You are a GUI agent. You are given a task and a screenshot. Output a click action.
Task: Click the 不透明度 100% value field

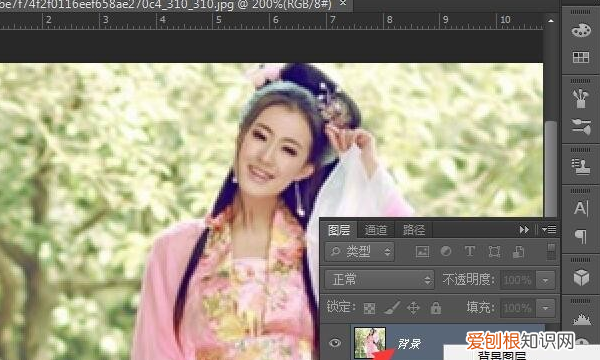pyautogui.click(x=518, y=280)
